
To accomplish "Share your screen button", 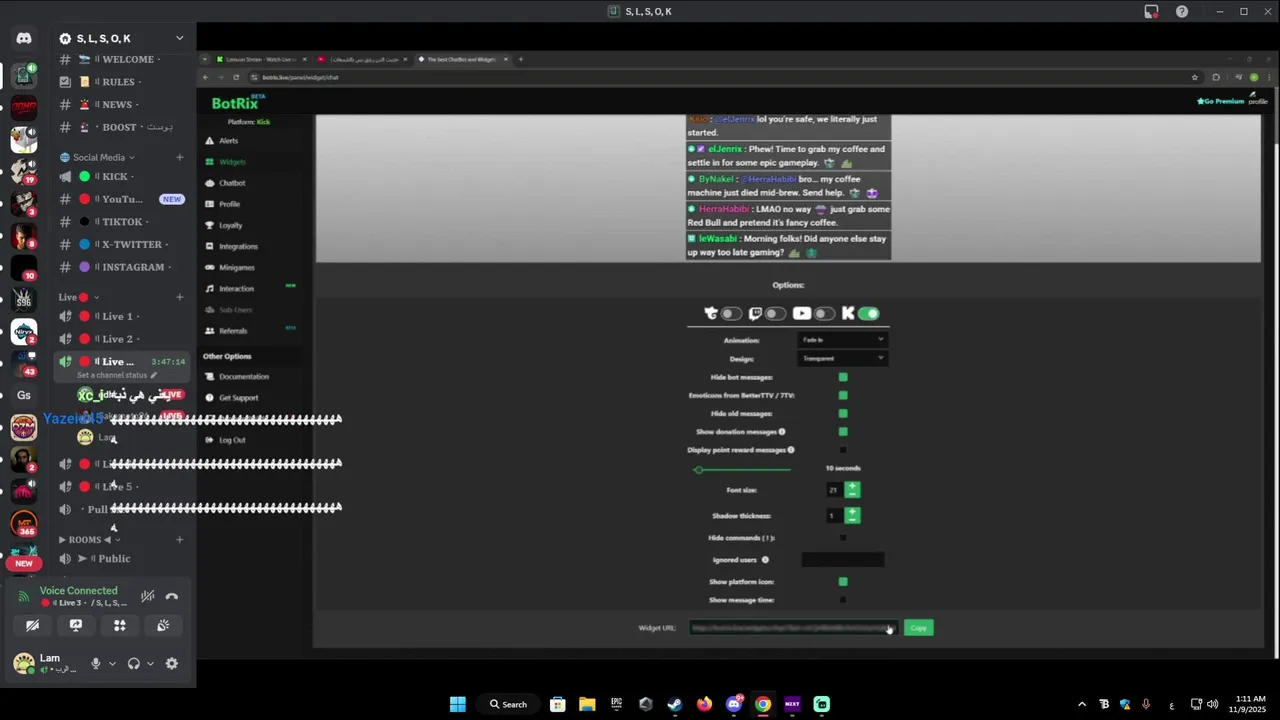I will pyautogui.click(x=76, y=625).
